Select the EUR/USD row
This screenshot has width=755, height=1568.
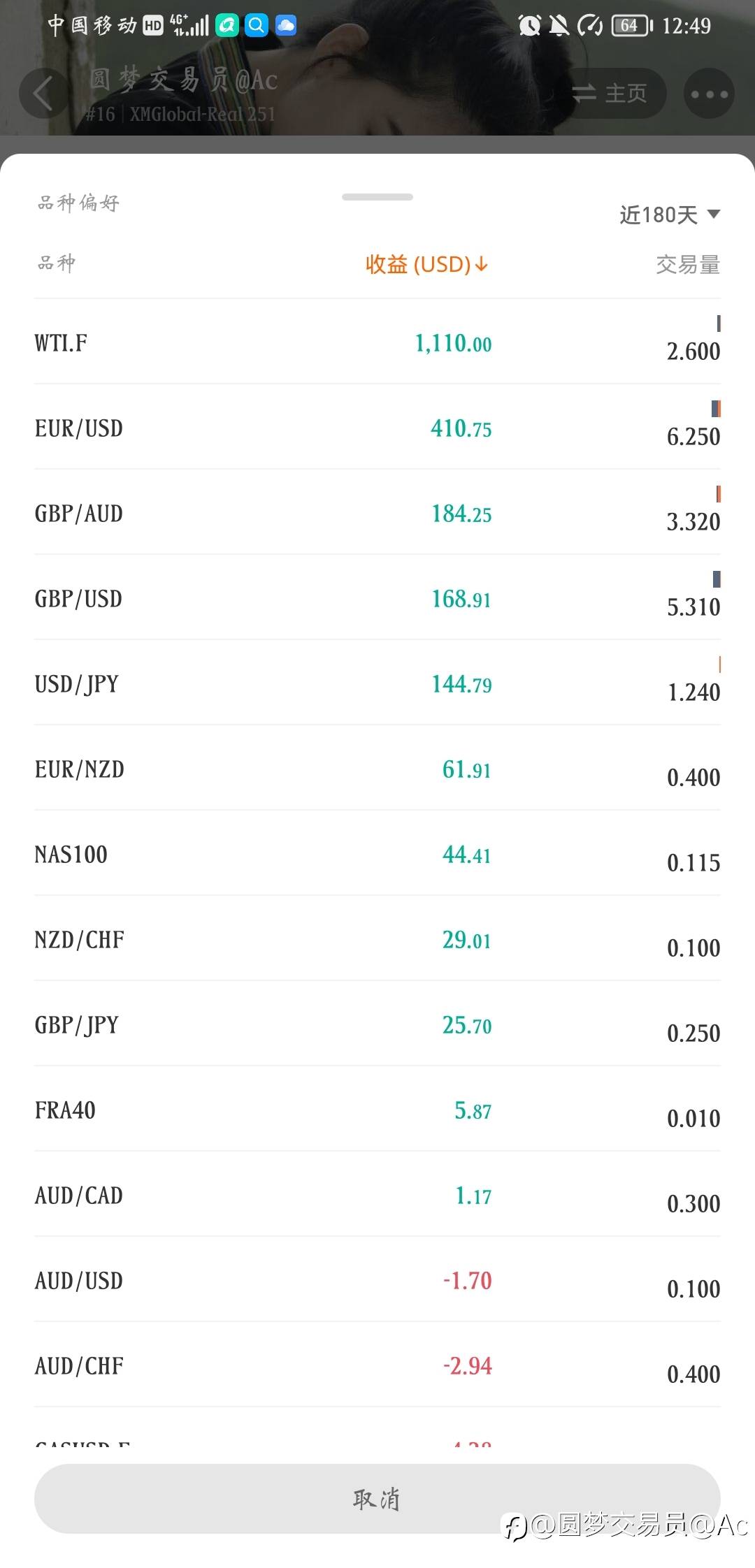coord(377,428)
